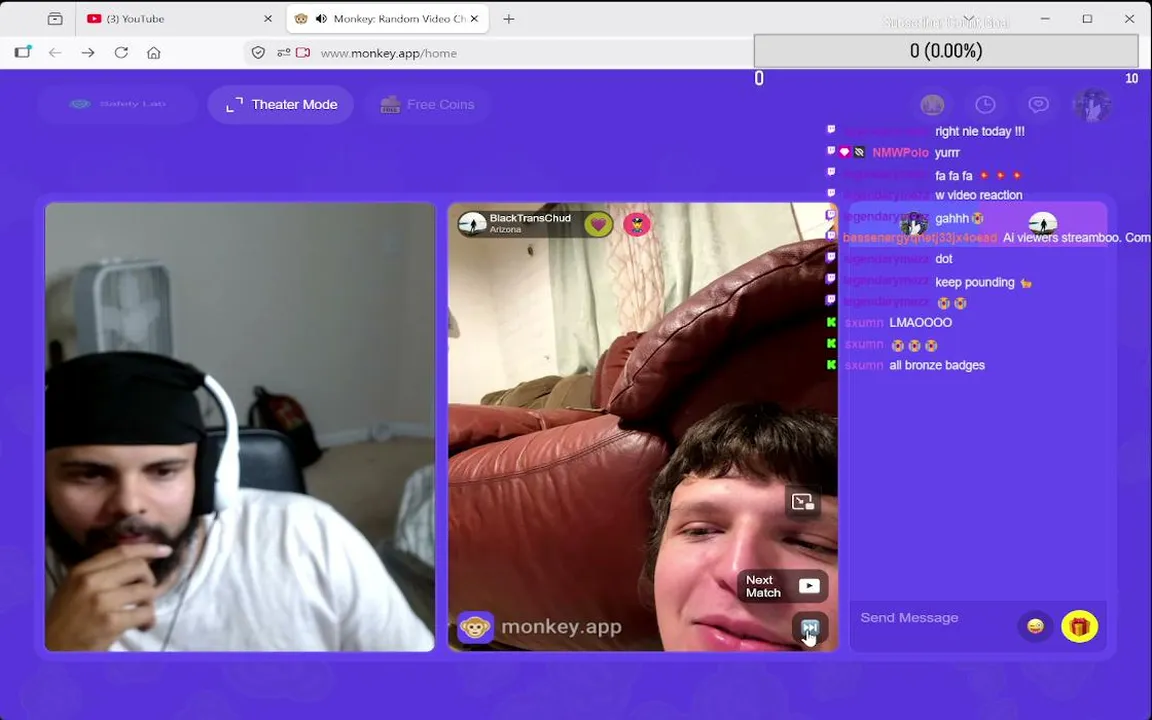Image resolution: width=1152 pixels, height=720 pixels.
Task: Open the tab list icon in title bar
Action: pyautogui.click(x=55, y=19)
